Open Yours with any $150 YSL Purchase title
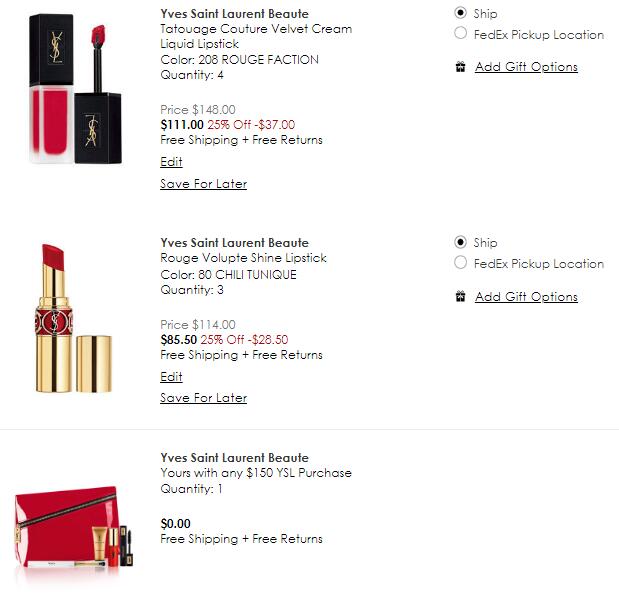The width and height of the screenshot is (619, 593). point(256,473)
